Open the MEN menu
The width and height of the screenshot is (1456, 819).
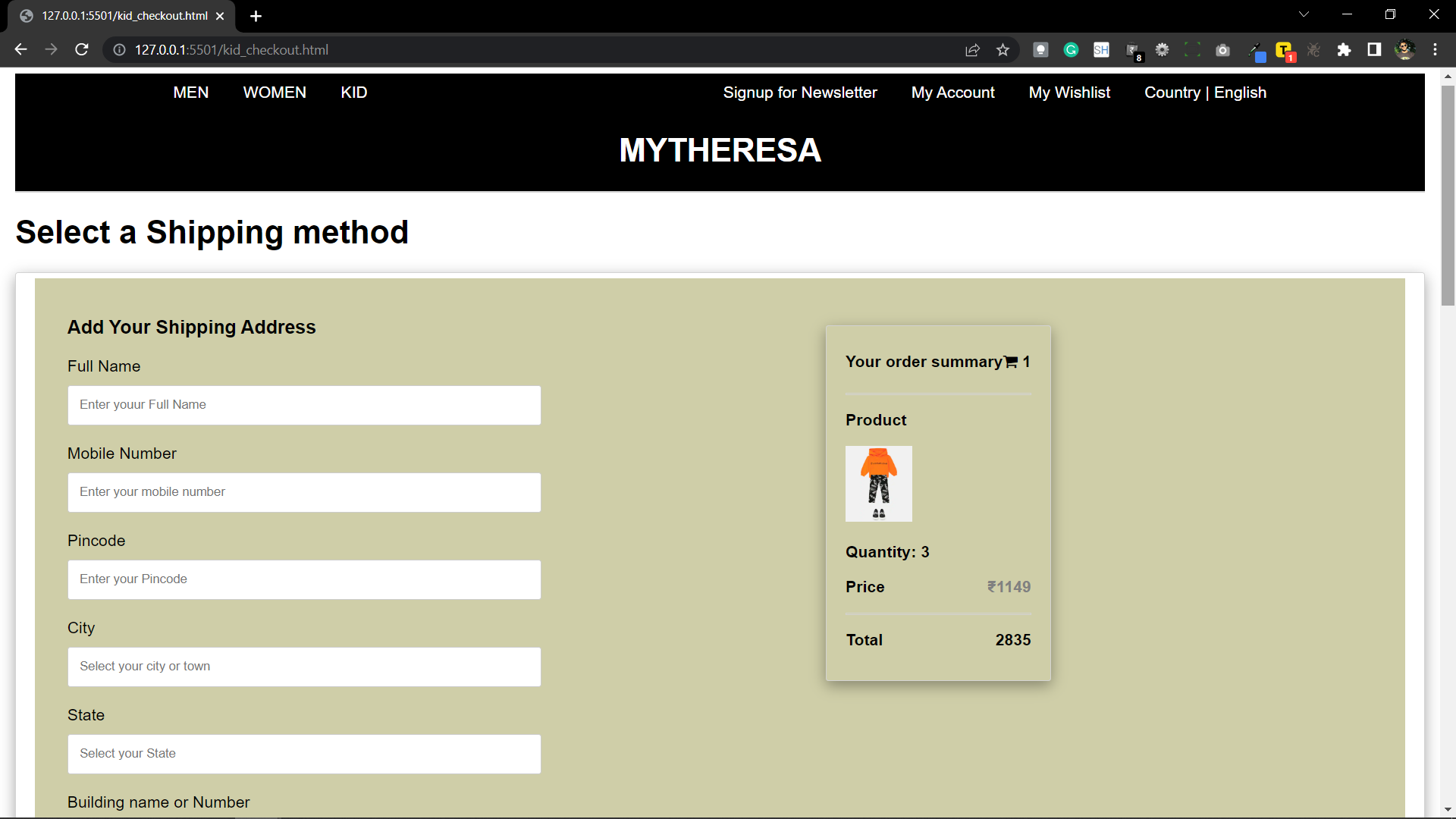190,93
